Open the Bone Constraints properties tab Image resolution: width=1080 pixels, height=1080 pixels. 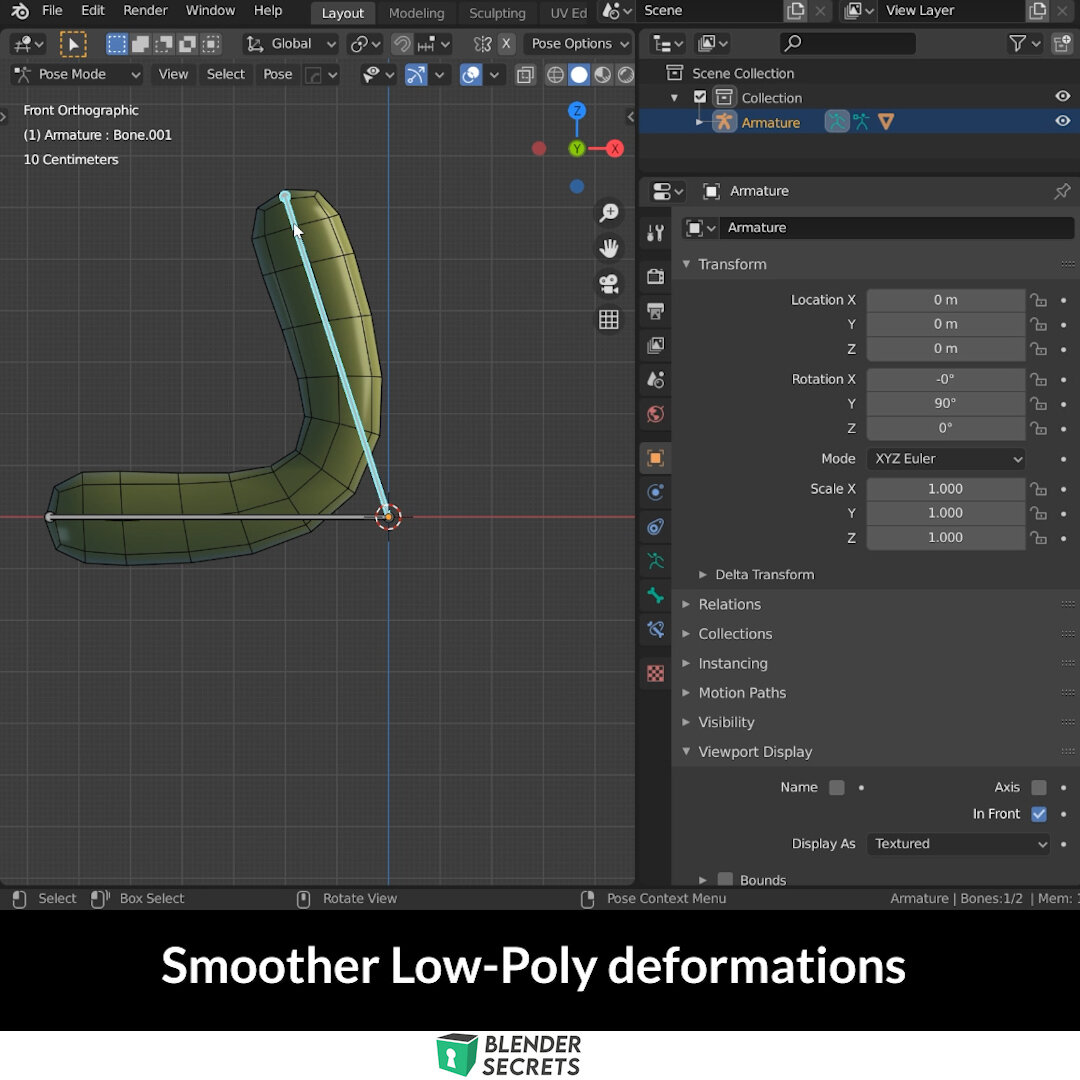click(x=656, y=629)
